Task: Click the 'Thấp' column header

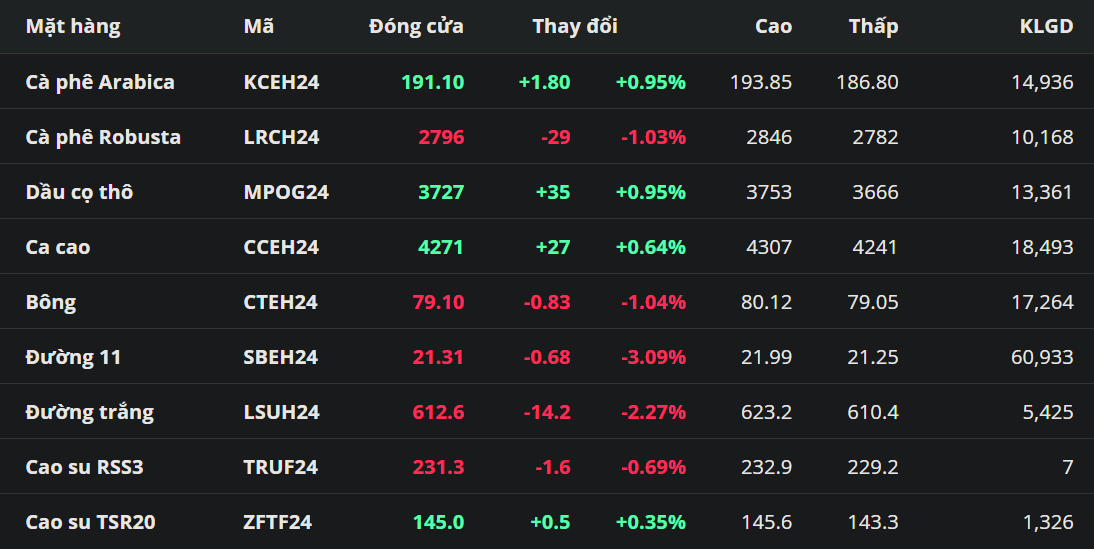Action: coord(873,27)
